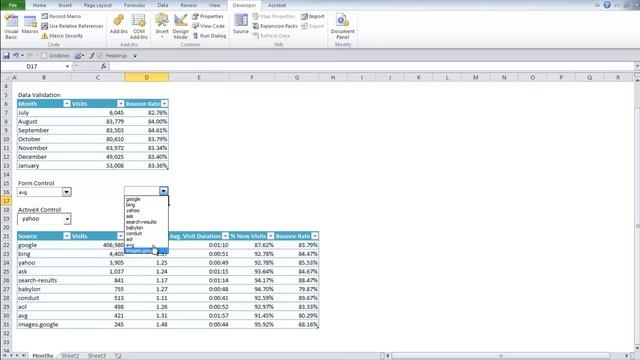Toggle the Headings checkbox
640x360 pixels.
coord(100,56)
